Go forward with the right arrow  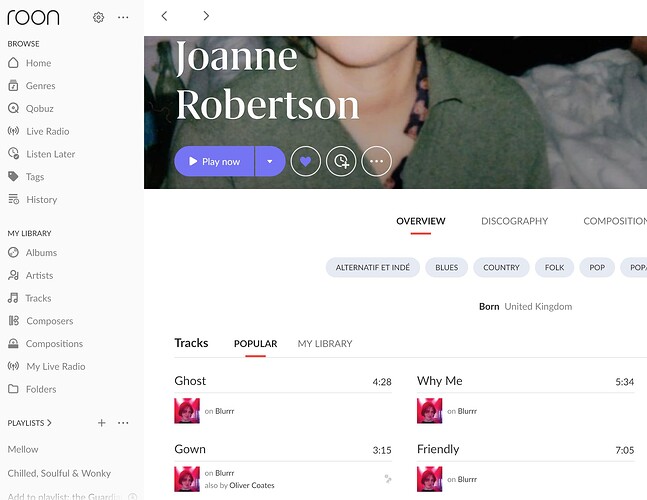point(206,16)
